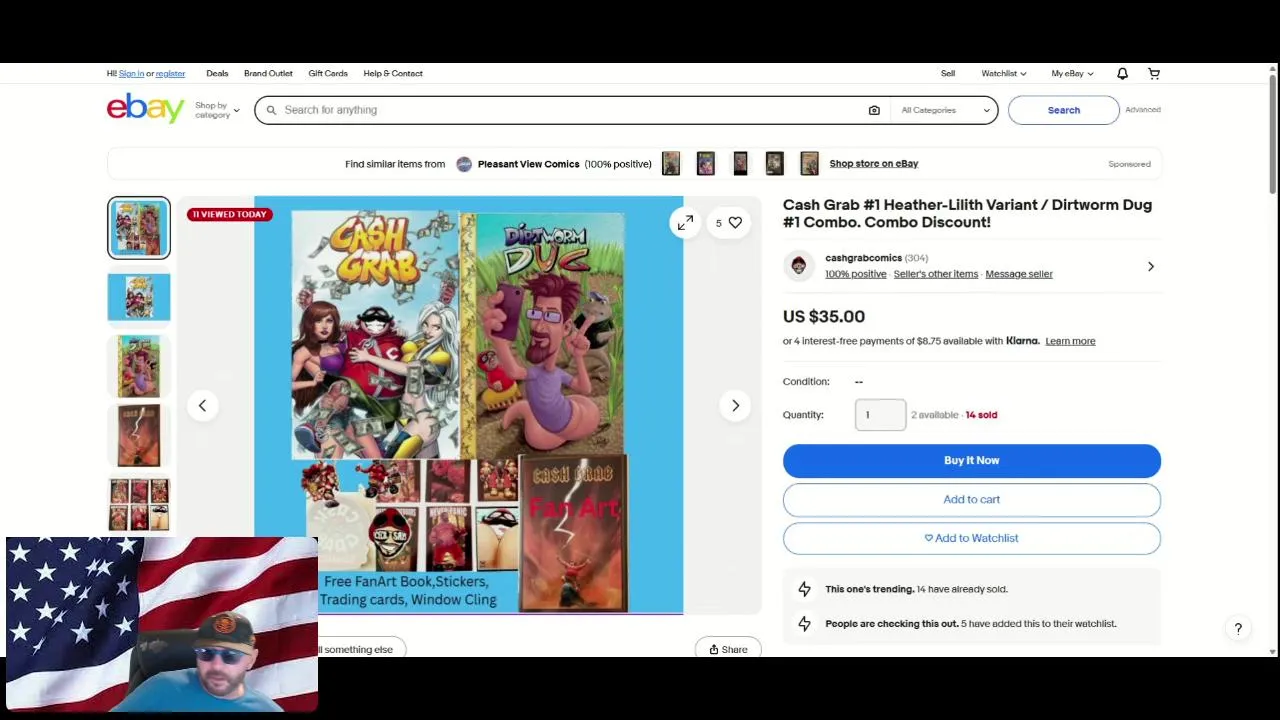Click the cashgrabcomics seller avatar
Viewport: 1280px width, 720px height.
(798, 265)
